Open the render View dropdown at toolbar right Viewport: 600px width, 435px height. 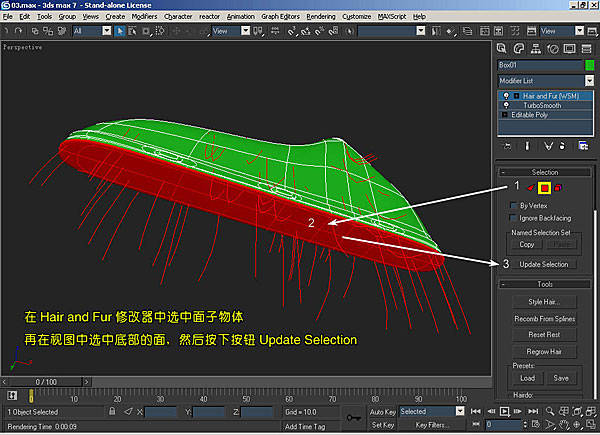click(580, 31)
